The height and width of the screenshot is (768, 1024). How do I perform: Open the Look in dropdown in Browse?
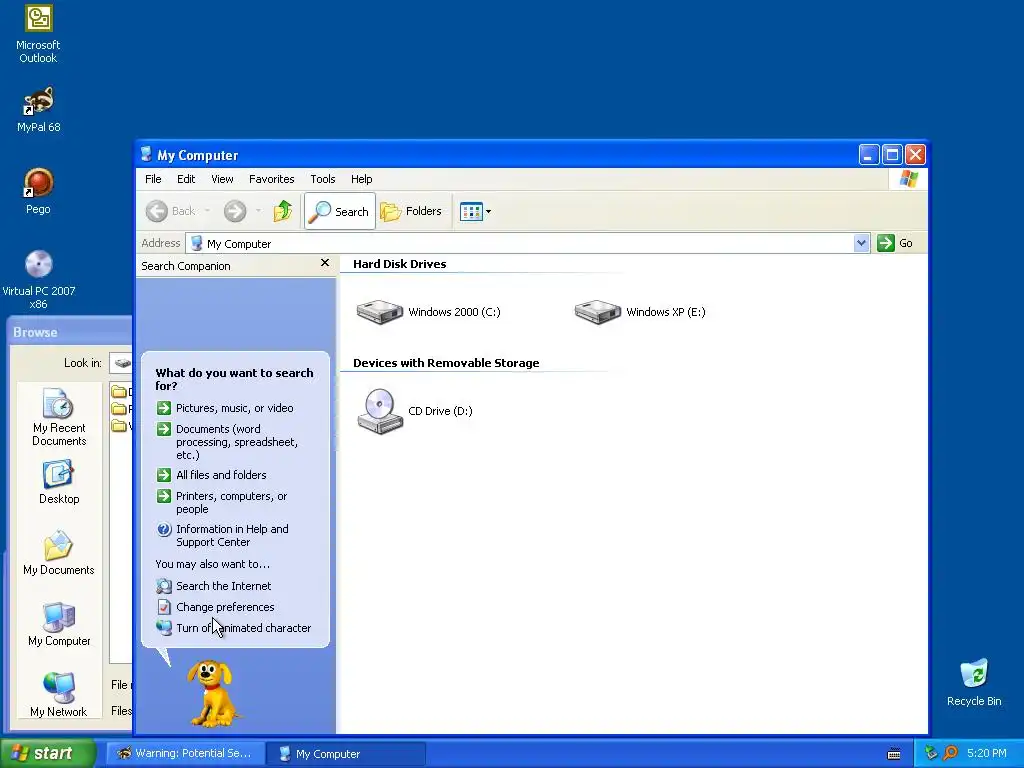(x=121, y=363)
